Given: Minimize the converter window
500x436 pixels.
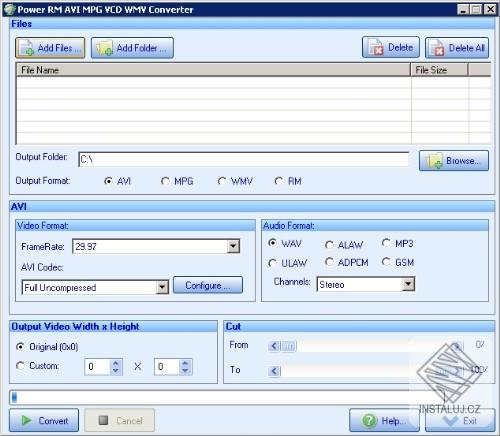Looking at the screenshot, I should (463, 9).
